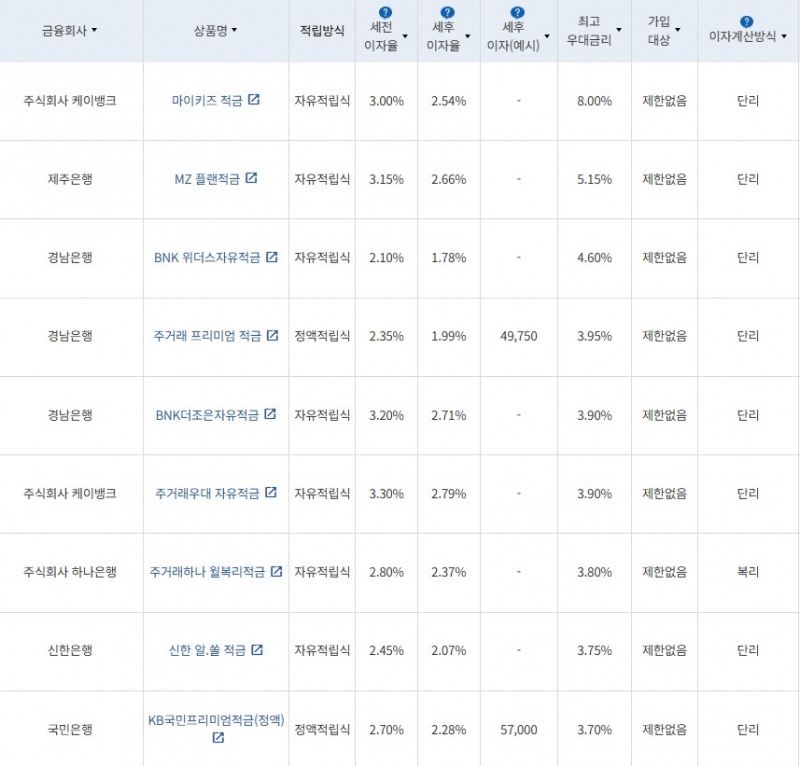
Task: Show help tooltip for 세후 이자(예시)
Action: 517,12
